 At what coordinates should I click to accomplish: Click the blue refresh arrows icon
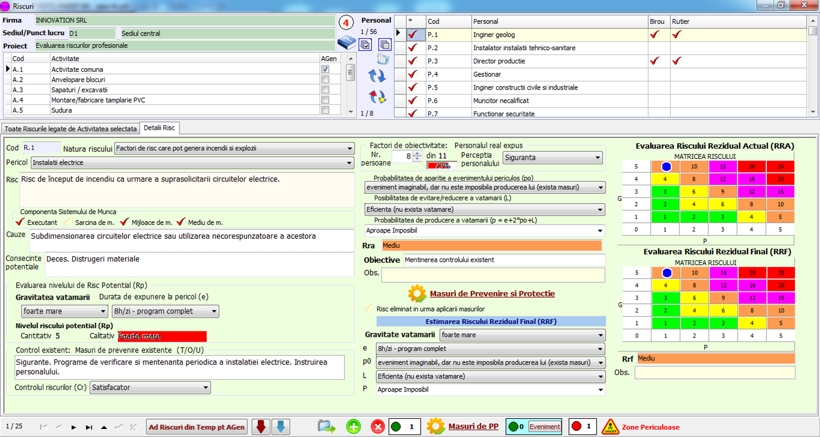[x=377, y=76]
